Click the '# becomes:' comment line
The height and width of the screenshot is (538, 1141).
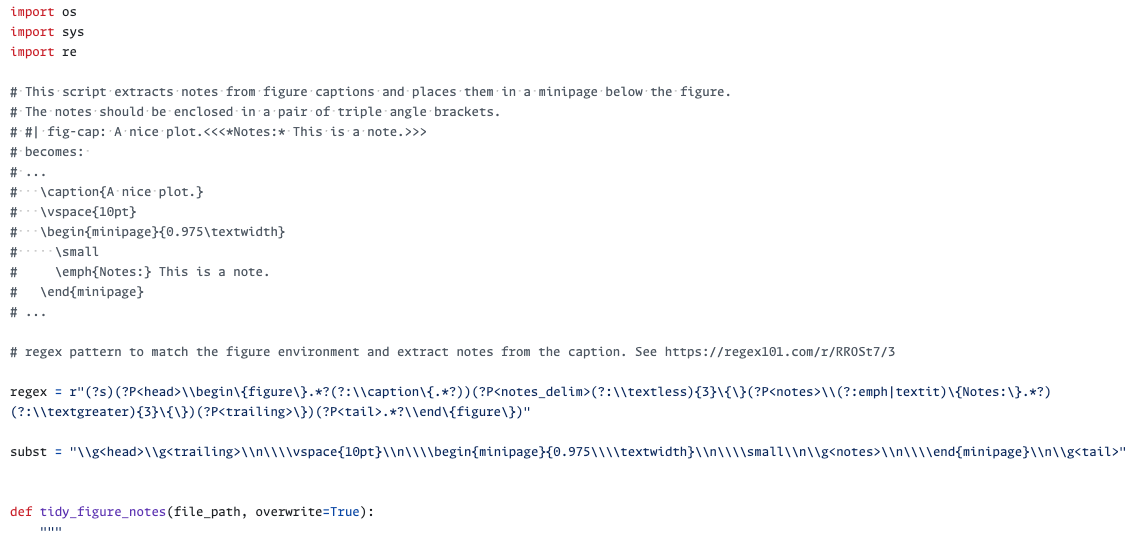[x=47, y=152]
